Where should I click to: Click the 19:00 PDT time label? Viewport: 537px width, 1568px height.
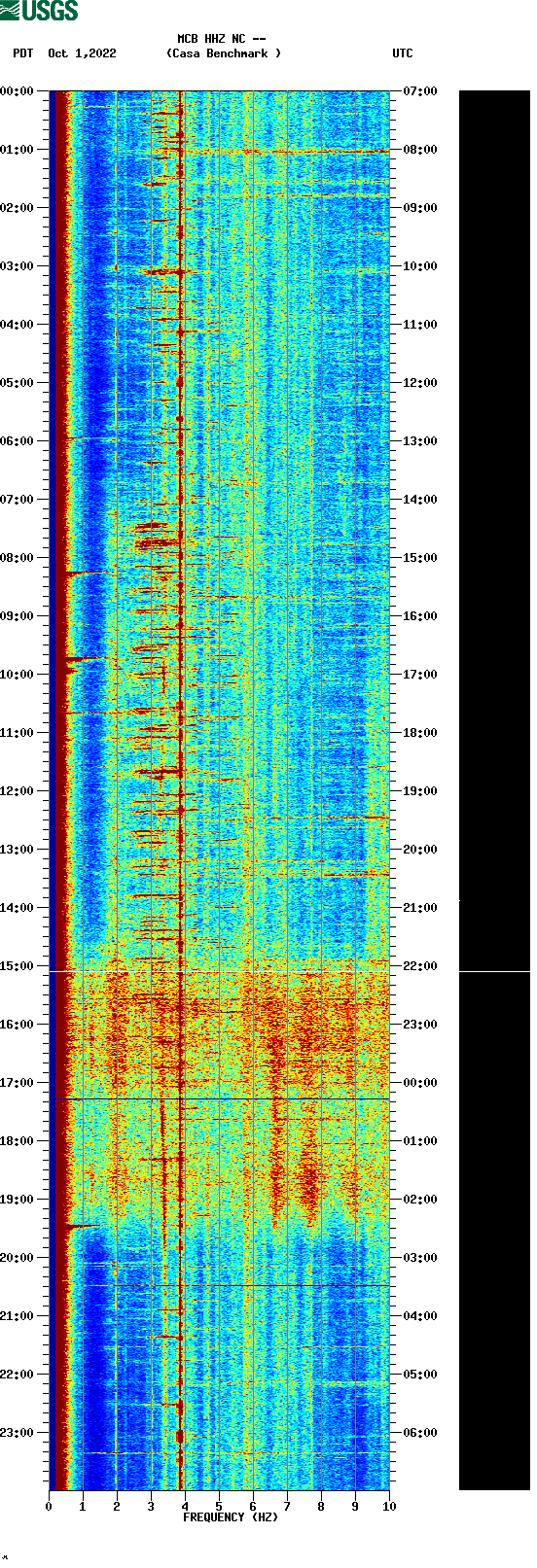point(18,1200)
